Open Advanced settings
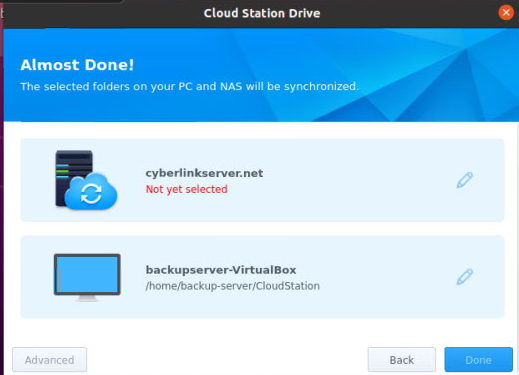The image size is (519, 375). coord(50,360)
